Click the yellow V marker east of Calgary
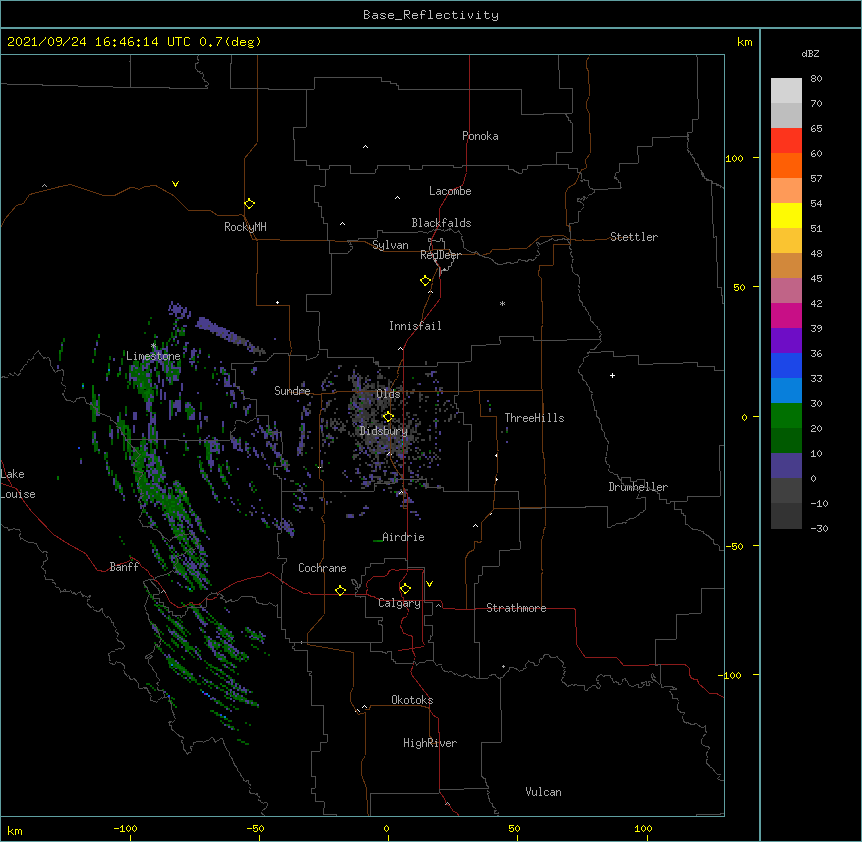Screen dimensions: 862x842 pos(429,584)
